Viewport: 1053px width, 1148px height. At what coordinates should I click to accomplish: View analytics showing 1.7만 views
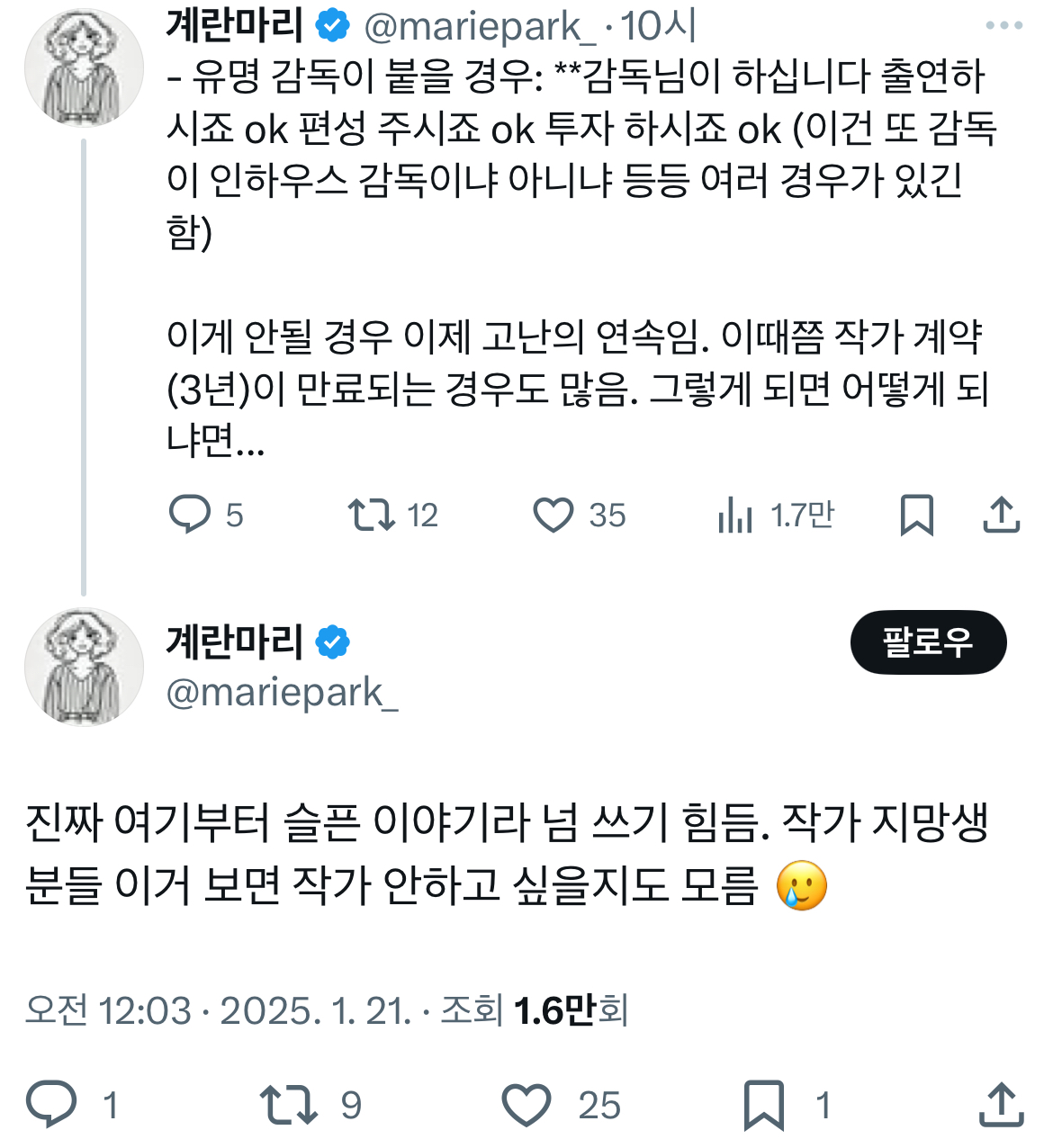click(735, 516)
